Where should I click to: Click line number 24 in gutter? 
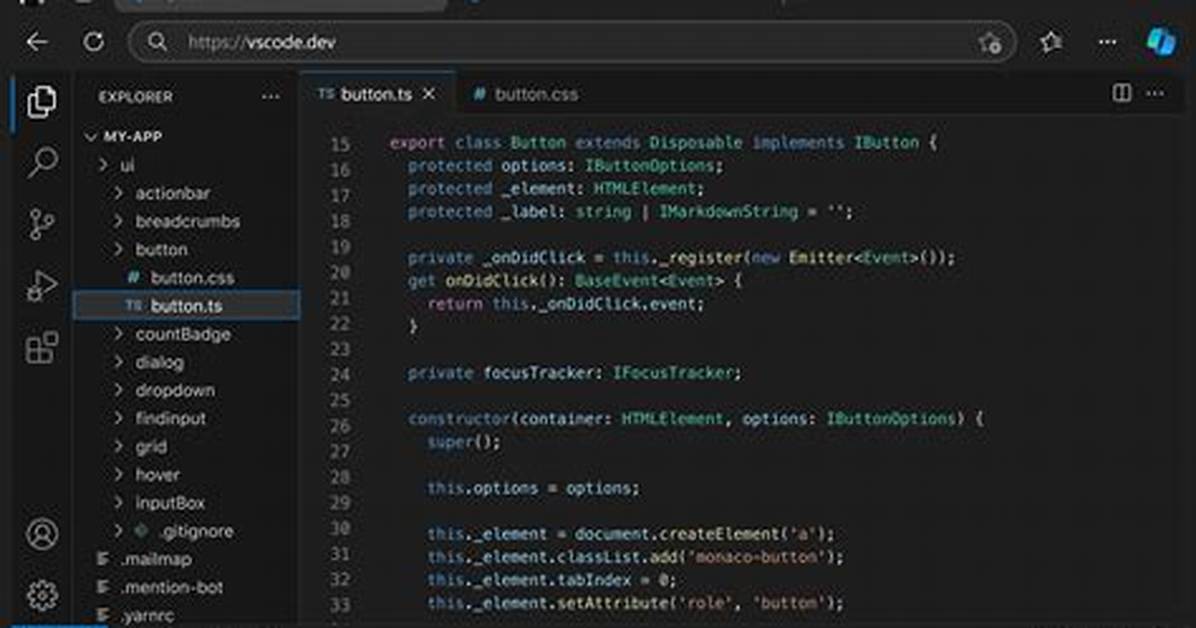click(x=340, y=374)
